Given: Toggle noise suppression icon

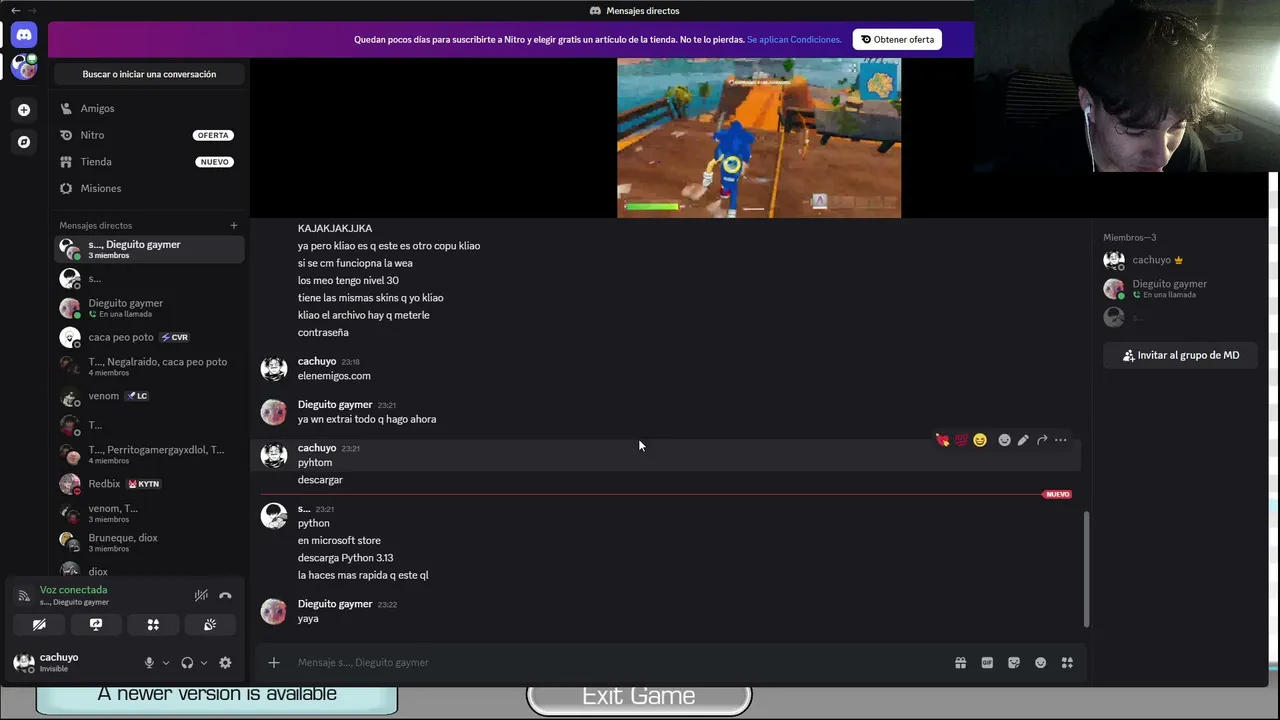Looking at the screenshot, I should [x=201, y=595].
